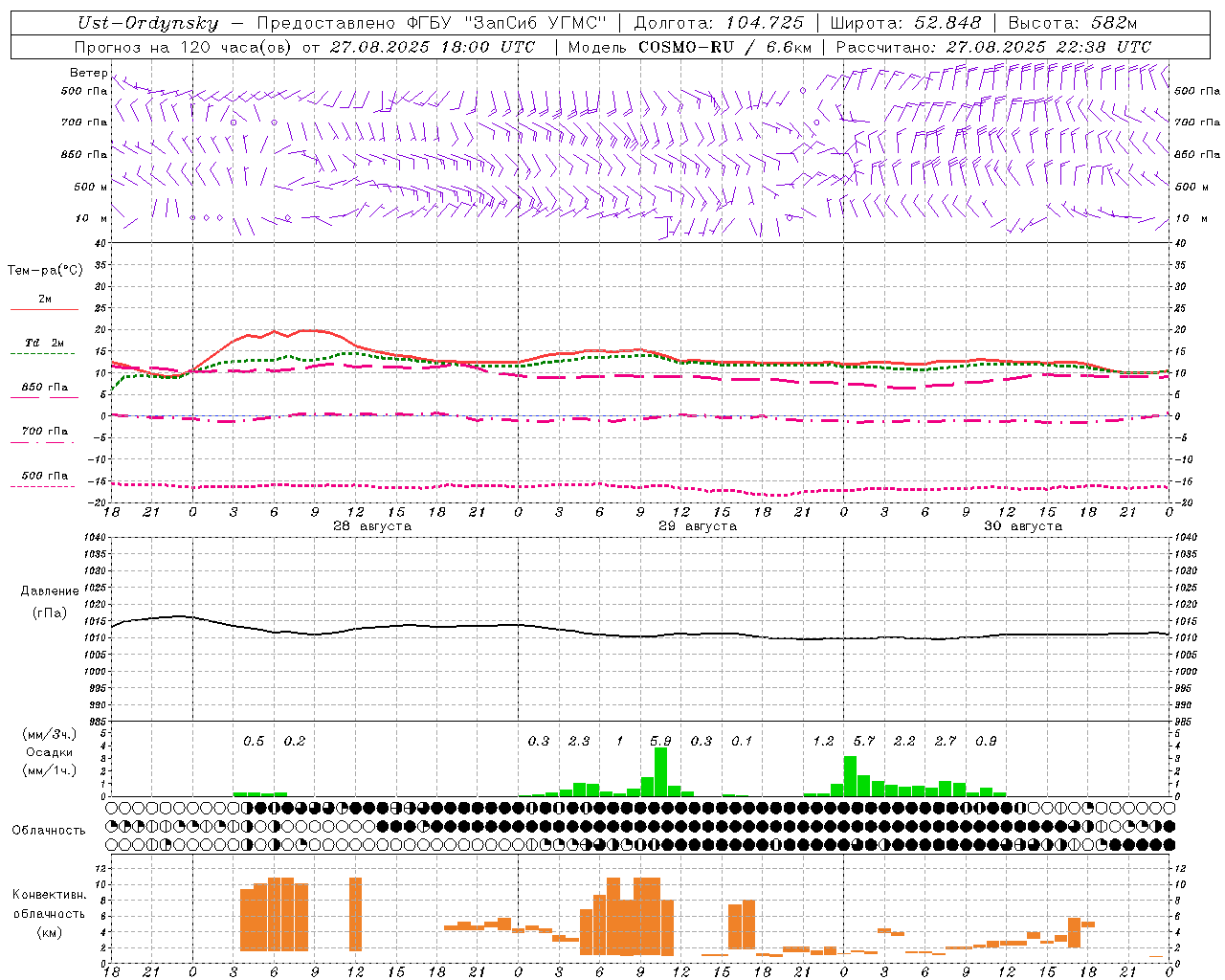Image resolution: width=1225 pixels, height=980 pixels.
Task: Click the 0.5 precipitation total
Action: coord(254,741)
